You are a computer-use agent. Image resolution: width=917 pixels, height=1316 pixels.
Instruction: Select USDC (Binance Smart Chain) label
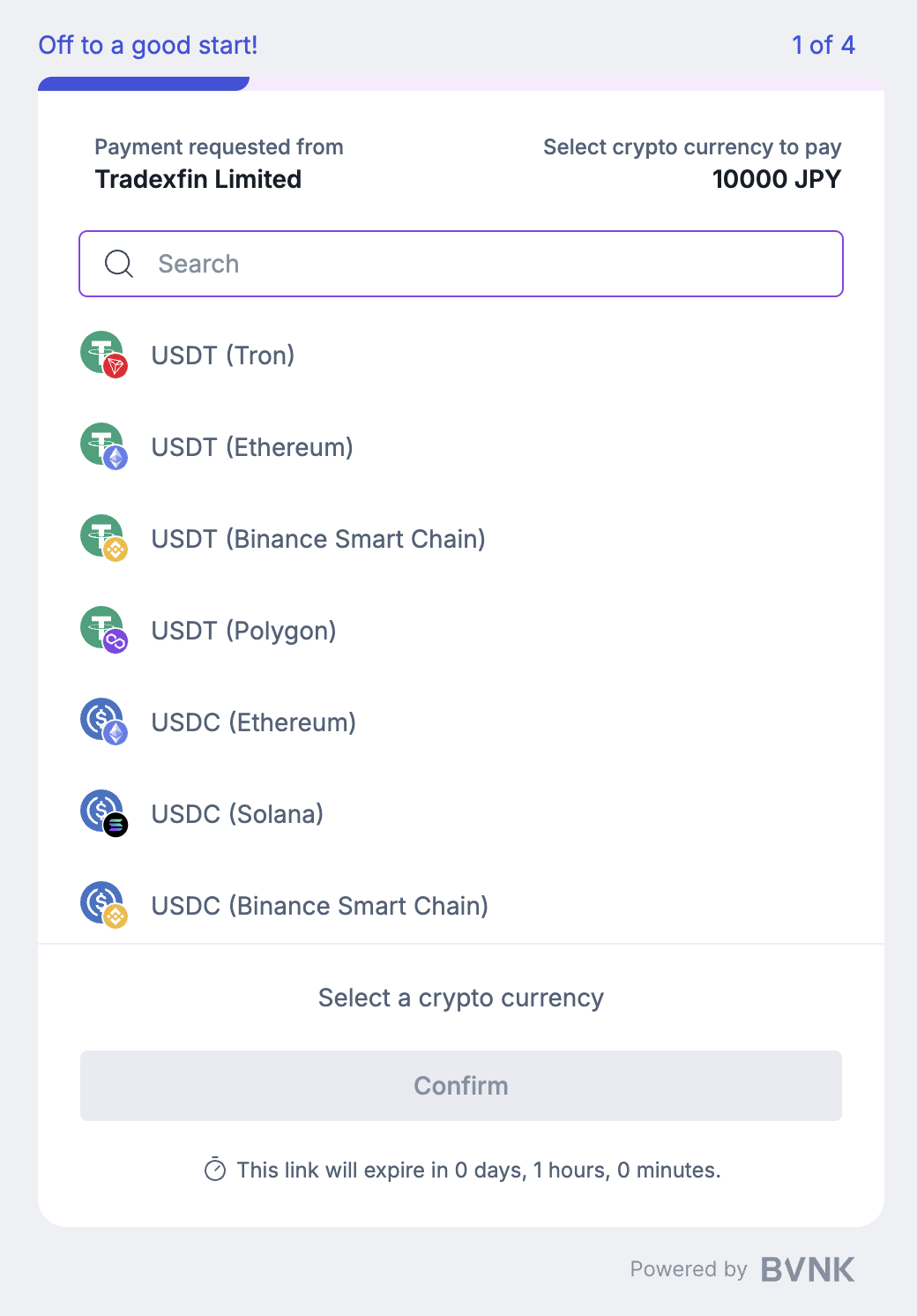click(320, 906)
